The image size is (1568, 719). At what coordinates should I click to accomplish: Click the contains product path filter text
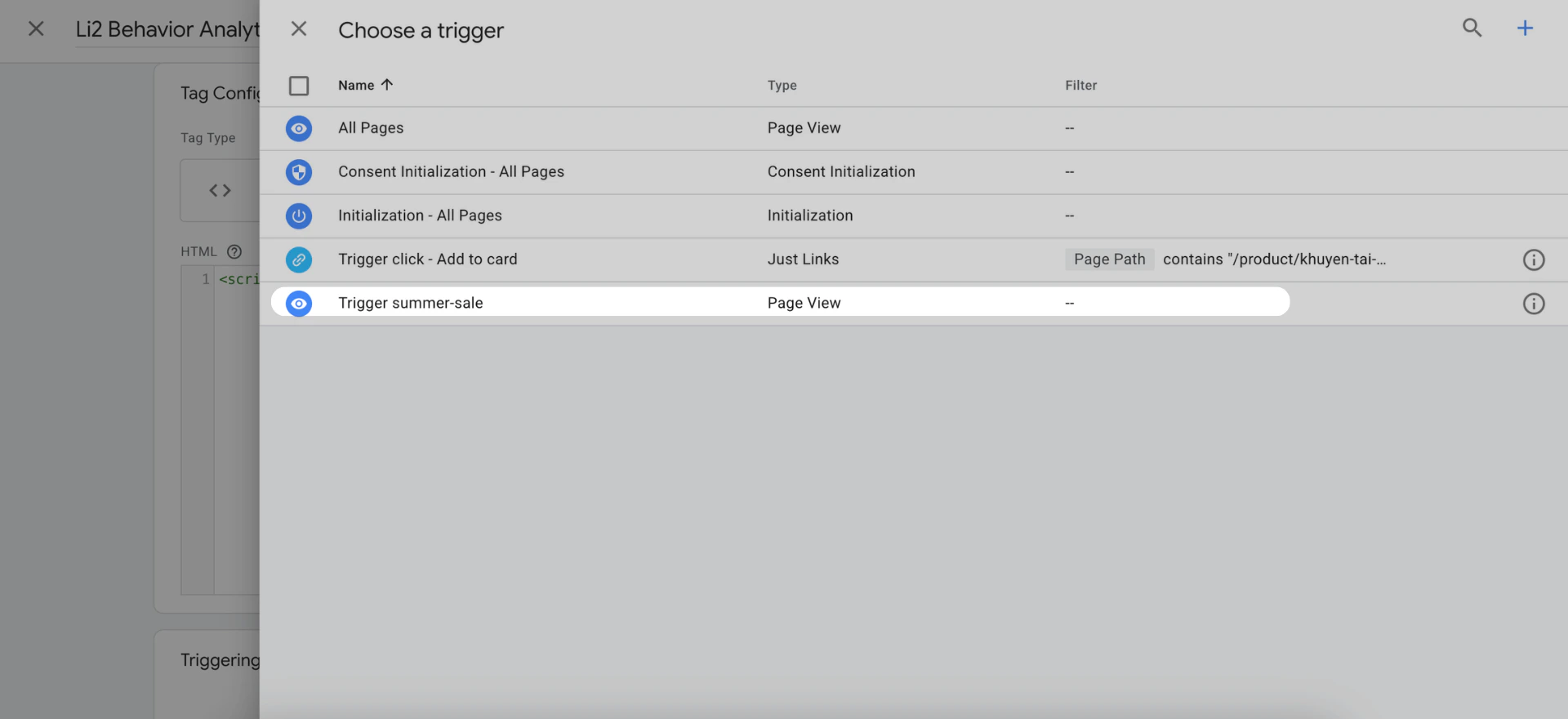(x=1274, y=260)
